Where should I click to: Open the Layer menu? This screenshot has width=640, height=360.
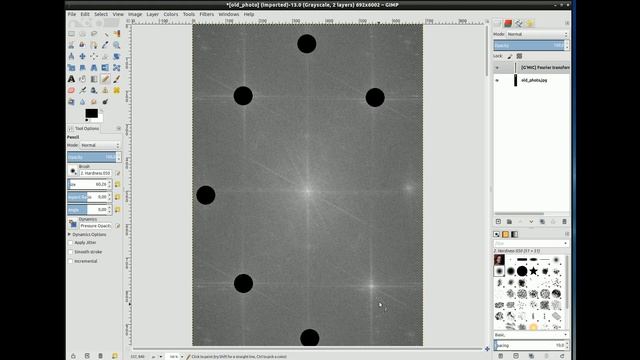pos(153,14)
